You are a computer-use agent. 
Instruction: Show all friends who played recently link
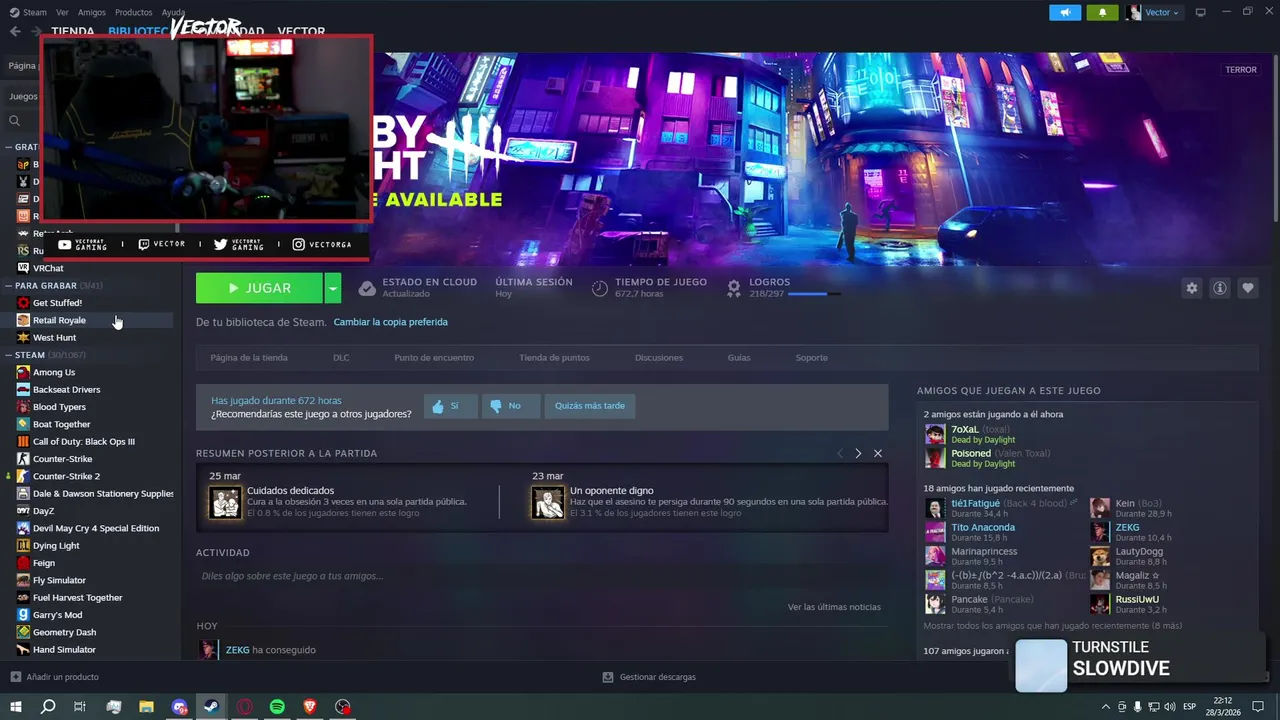[1052, 626]
